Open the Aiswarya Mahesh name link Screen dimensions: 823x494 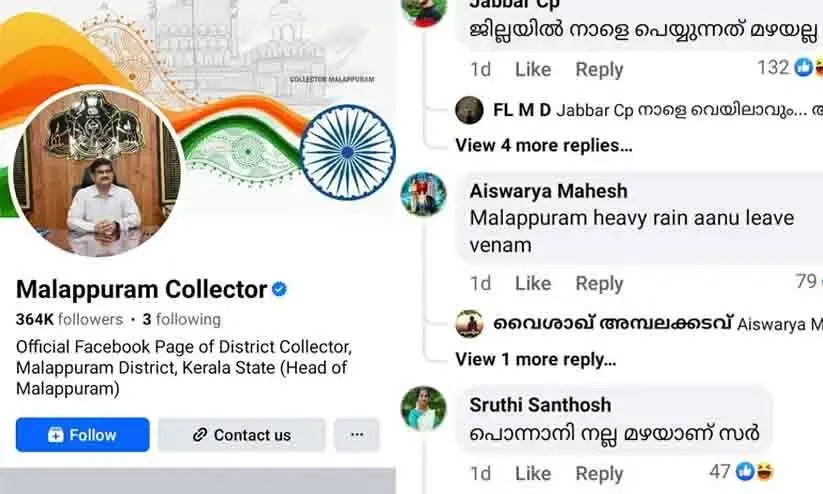pos(548,191)
